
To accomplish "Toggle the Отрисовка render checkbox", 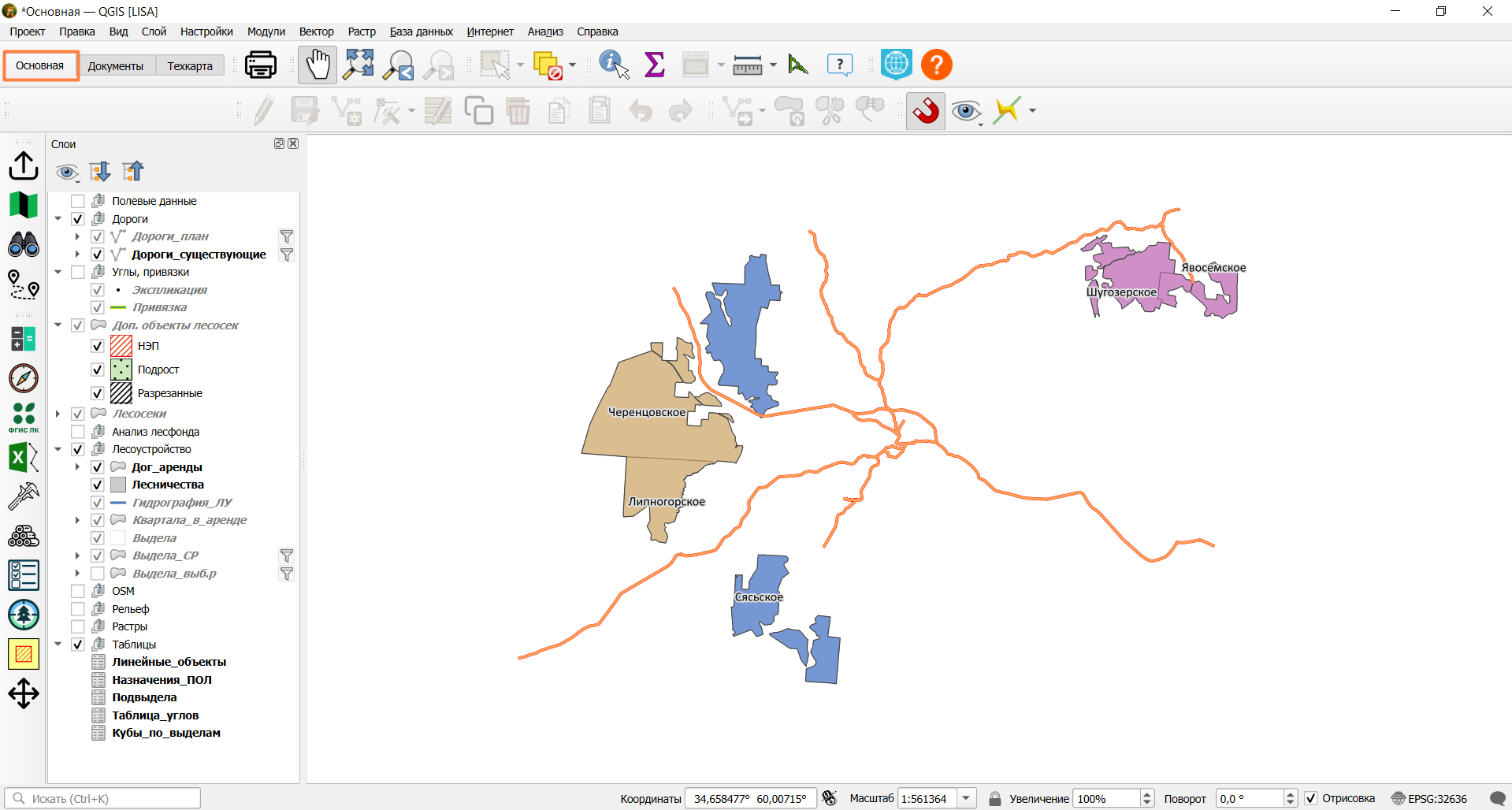I will 1311,798.
